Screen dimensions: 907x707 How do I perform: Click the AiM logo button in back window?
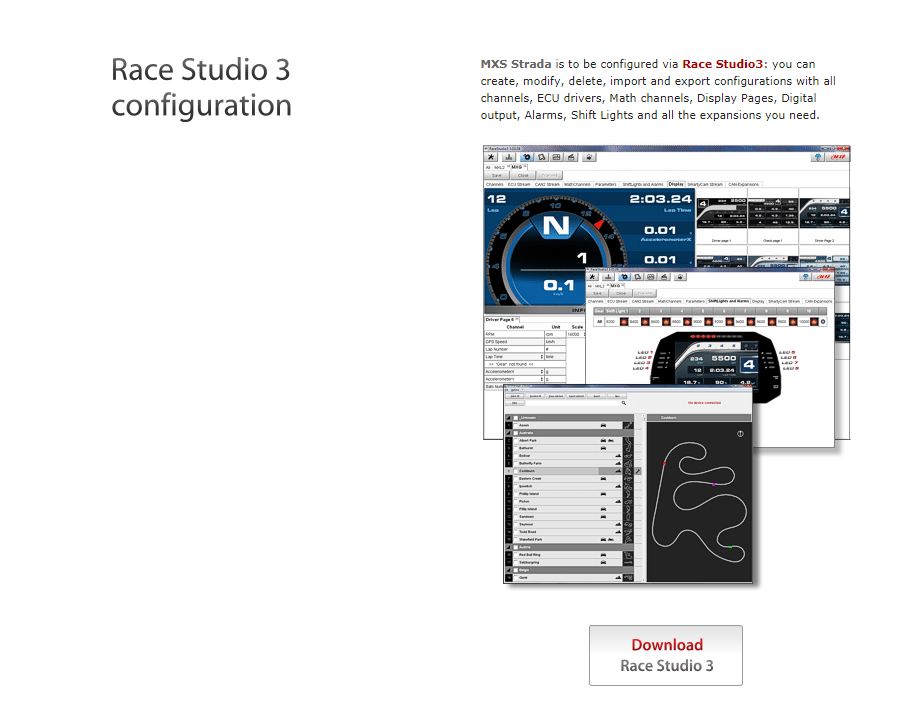[838, 157]
